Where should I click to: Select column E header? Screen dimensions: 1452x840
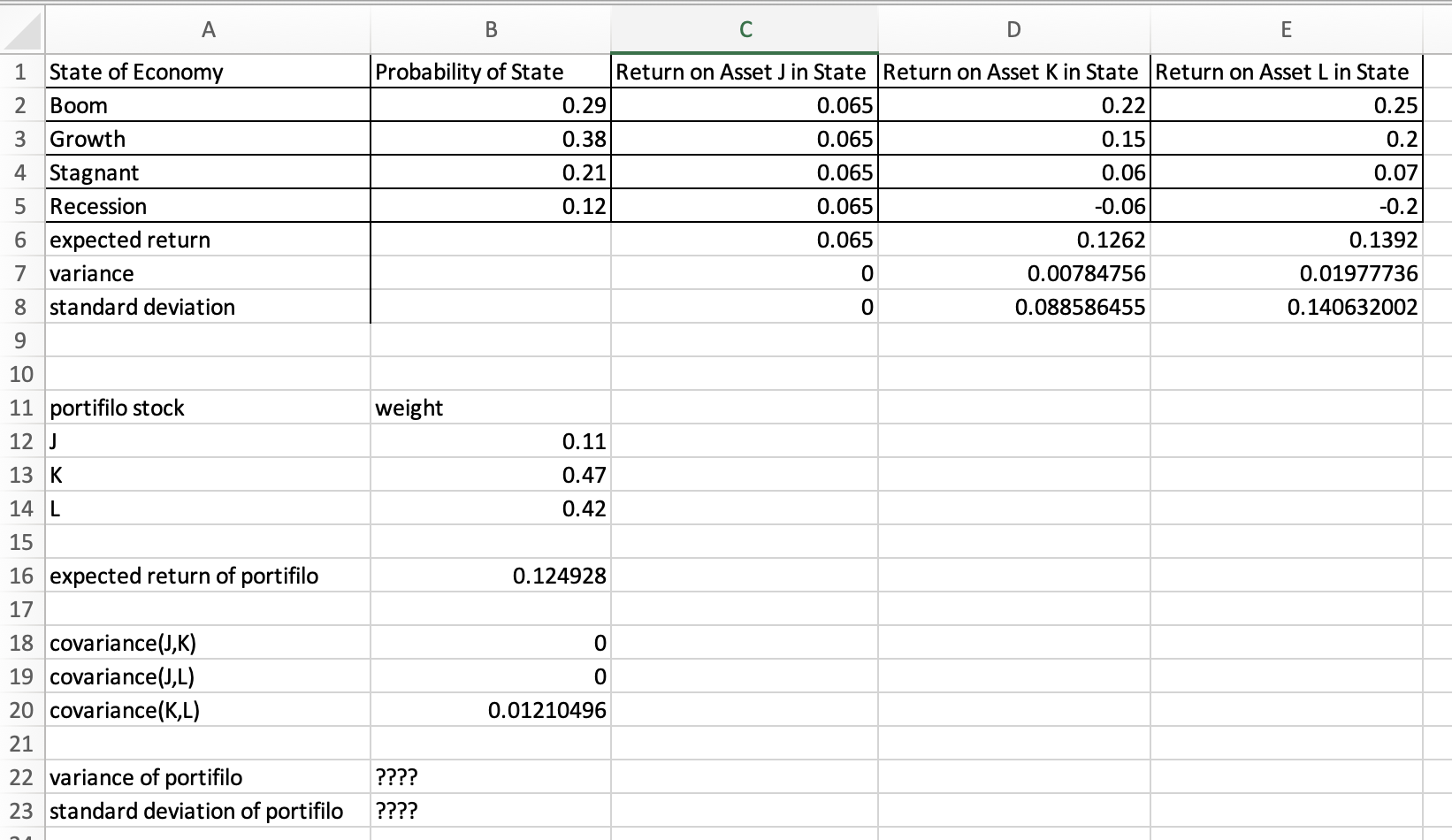(1285, 29)
